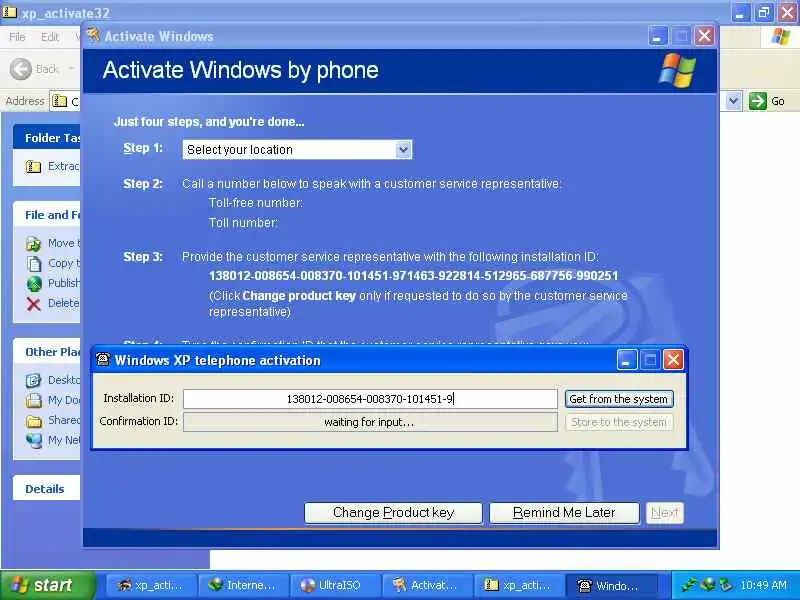The height and width of the screenshot is (600, 800).
Task: Minimize the xp_activate32 Explorer window
Action: click(x=740, y=12)
